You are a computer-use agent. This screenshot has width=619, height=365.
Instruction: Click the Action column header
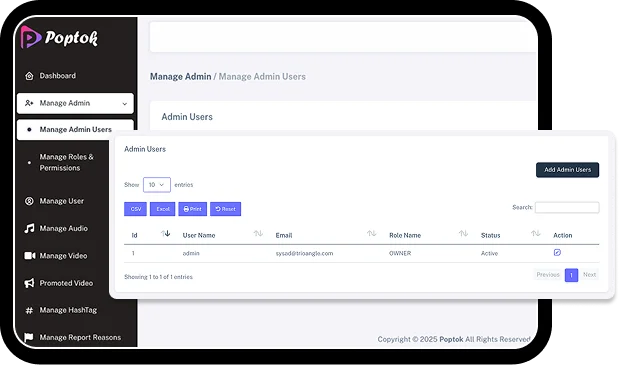click(563, 235)
